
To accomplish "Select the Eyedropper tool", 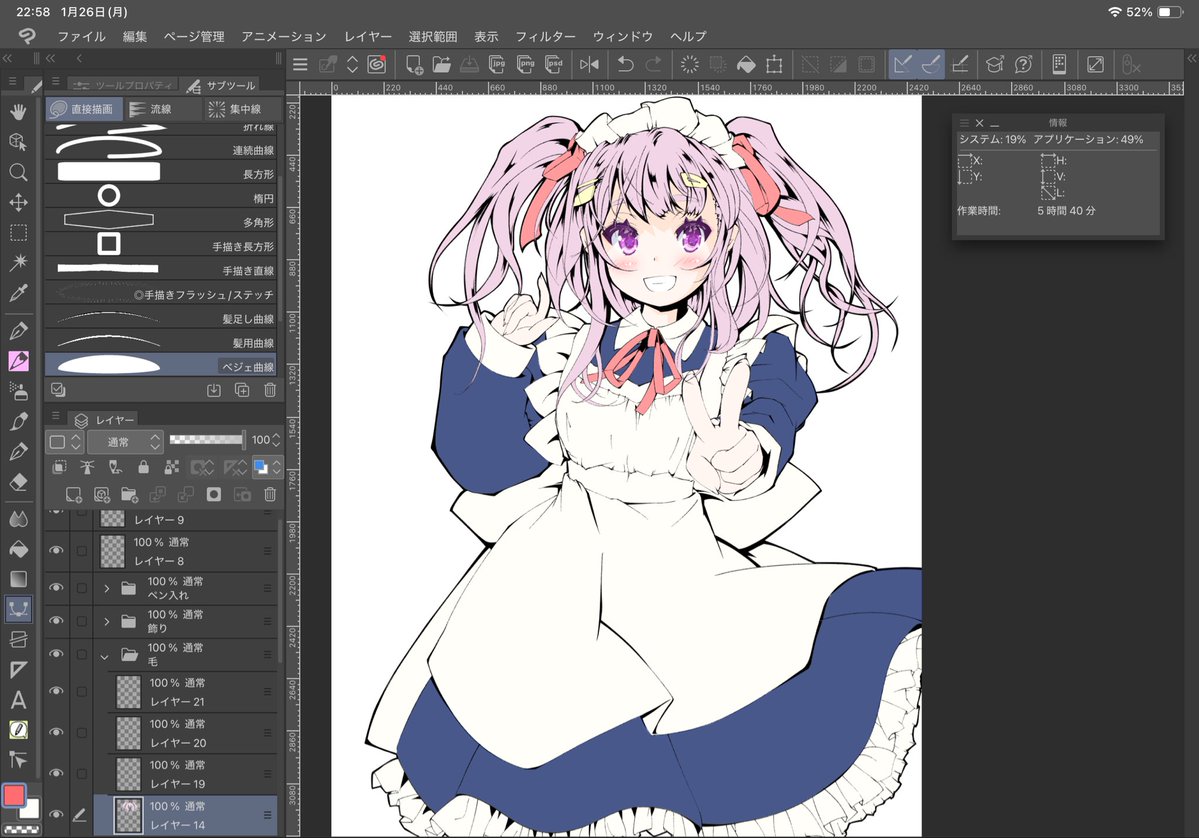I will 18,293.
